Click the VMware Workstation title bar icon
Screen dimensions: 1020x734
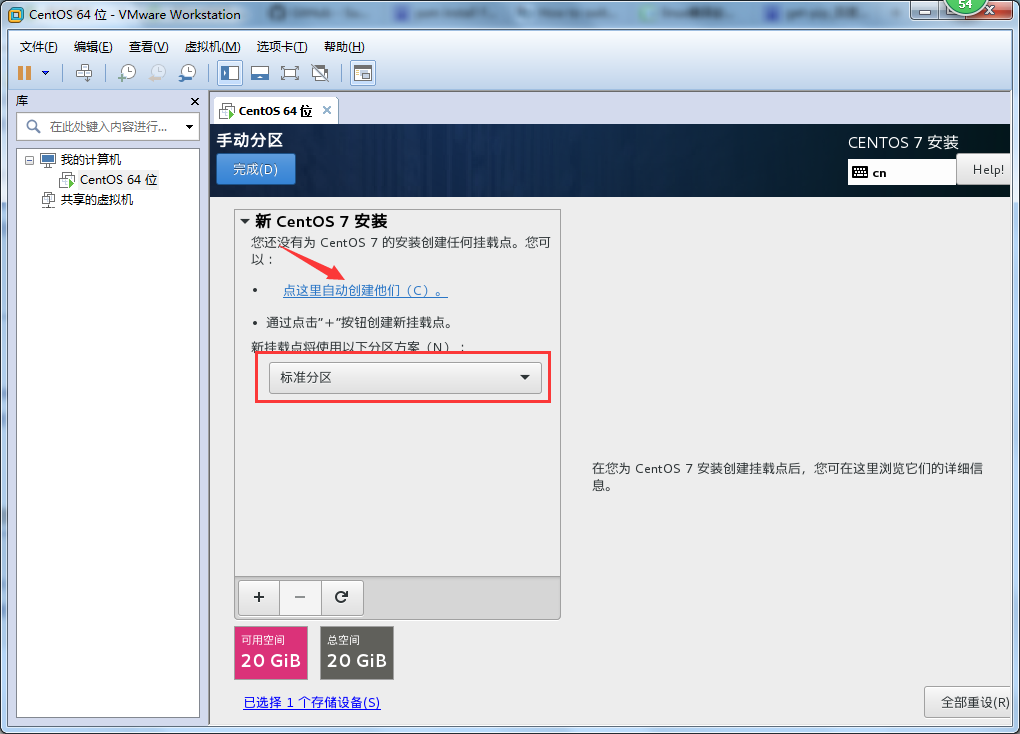16,14
